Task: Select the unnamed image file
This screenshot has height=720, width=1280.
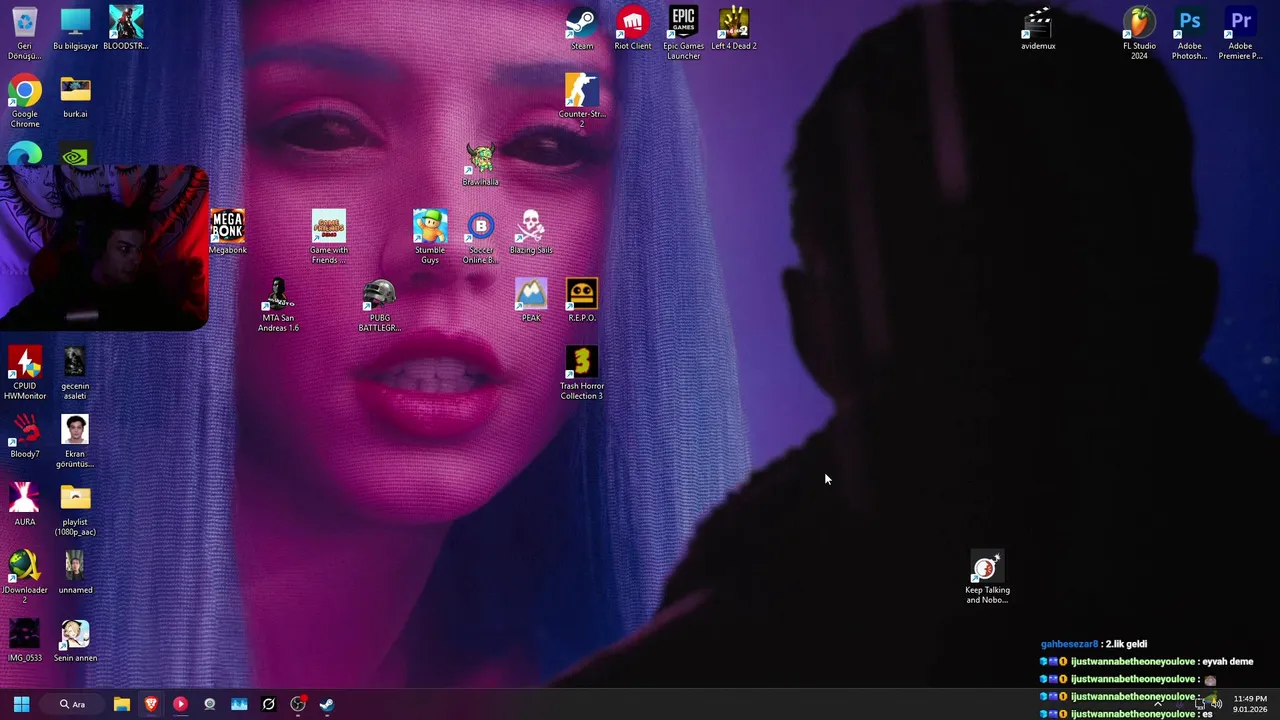Action: click(x=75, y=572)
